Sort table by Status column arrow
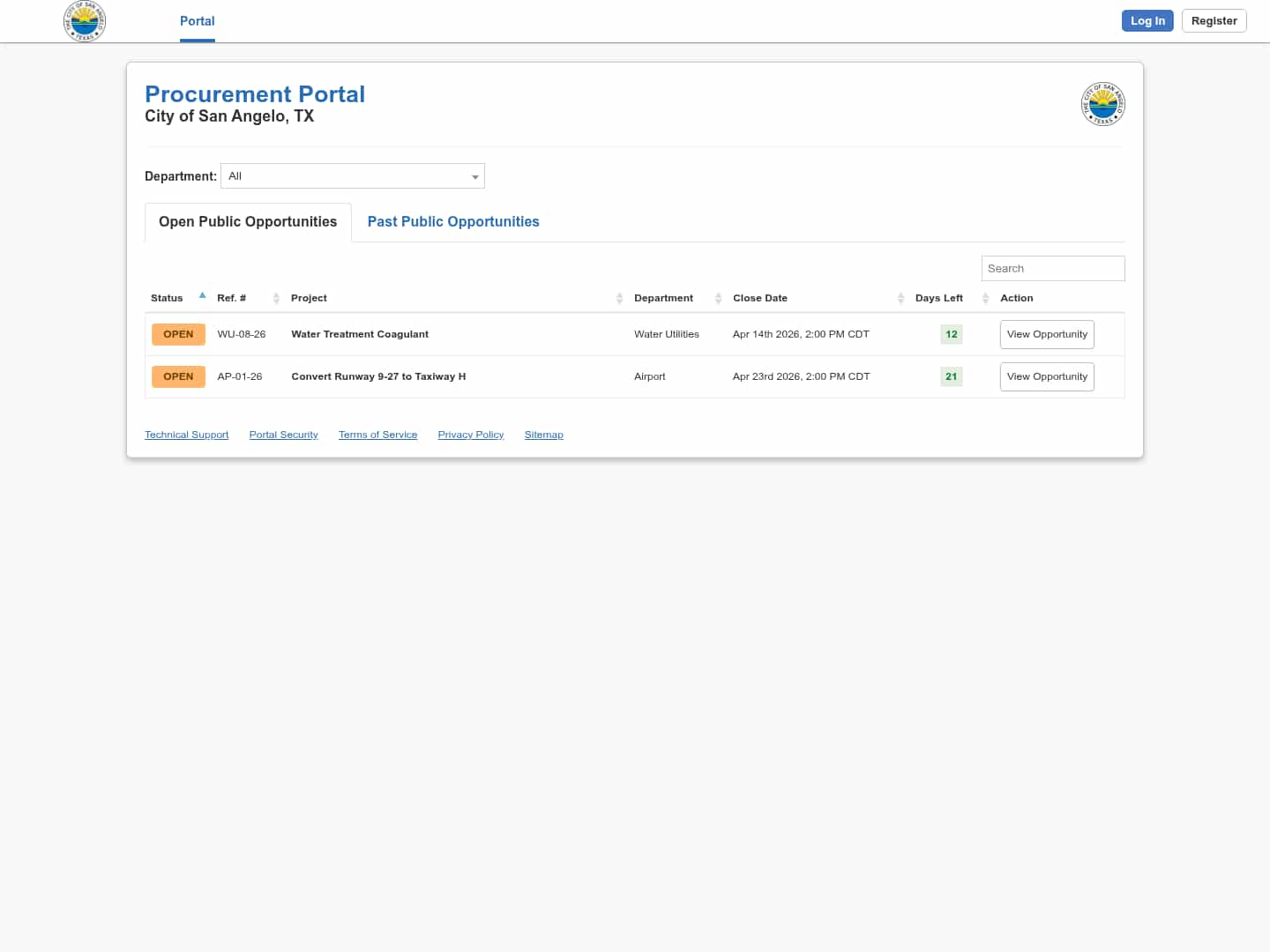This screenshot has width=1270, height=952. (x=202, y=295)
